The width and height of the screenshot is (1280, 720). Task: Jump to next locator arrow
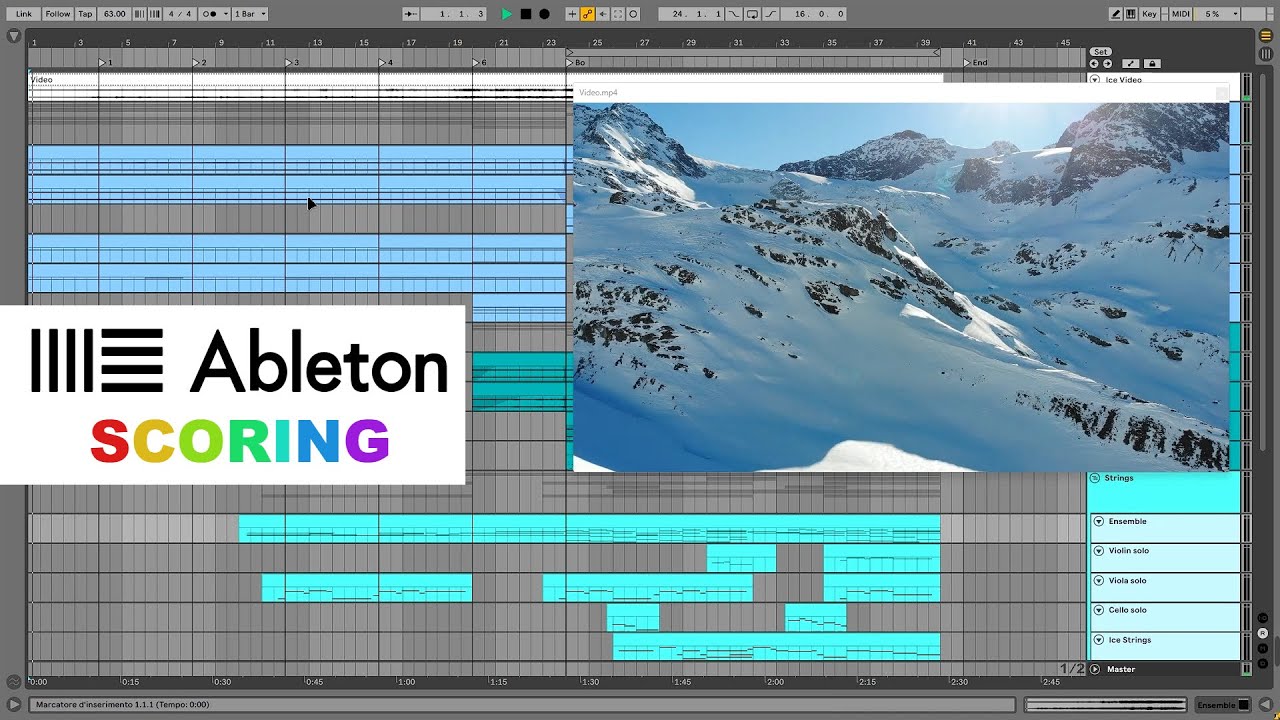click(1107, 63)
